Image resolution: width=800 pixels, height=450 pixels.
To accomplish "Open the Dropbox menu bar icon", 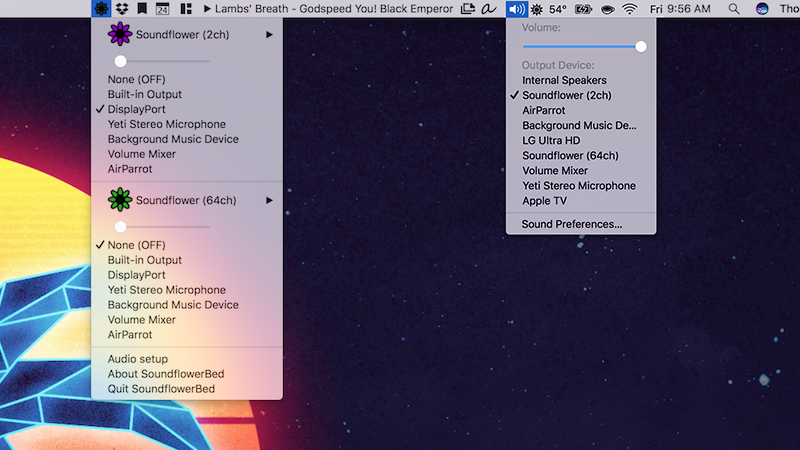I will (x=122, y=9).
